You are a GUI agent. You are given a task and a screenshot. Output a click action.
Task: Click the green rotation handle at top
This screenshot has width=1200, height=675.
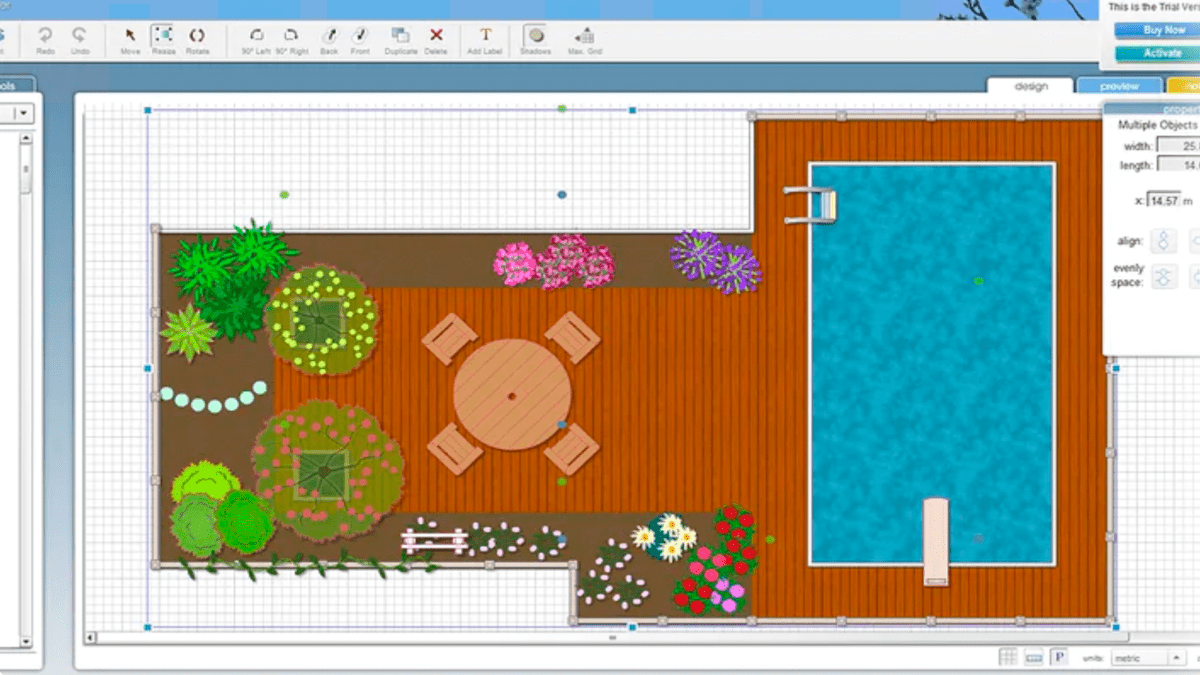562,108
